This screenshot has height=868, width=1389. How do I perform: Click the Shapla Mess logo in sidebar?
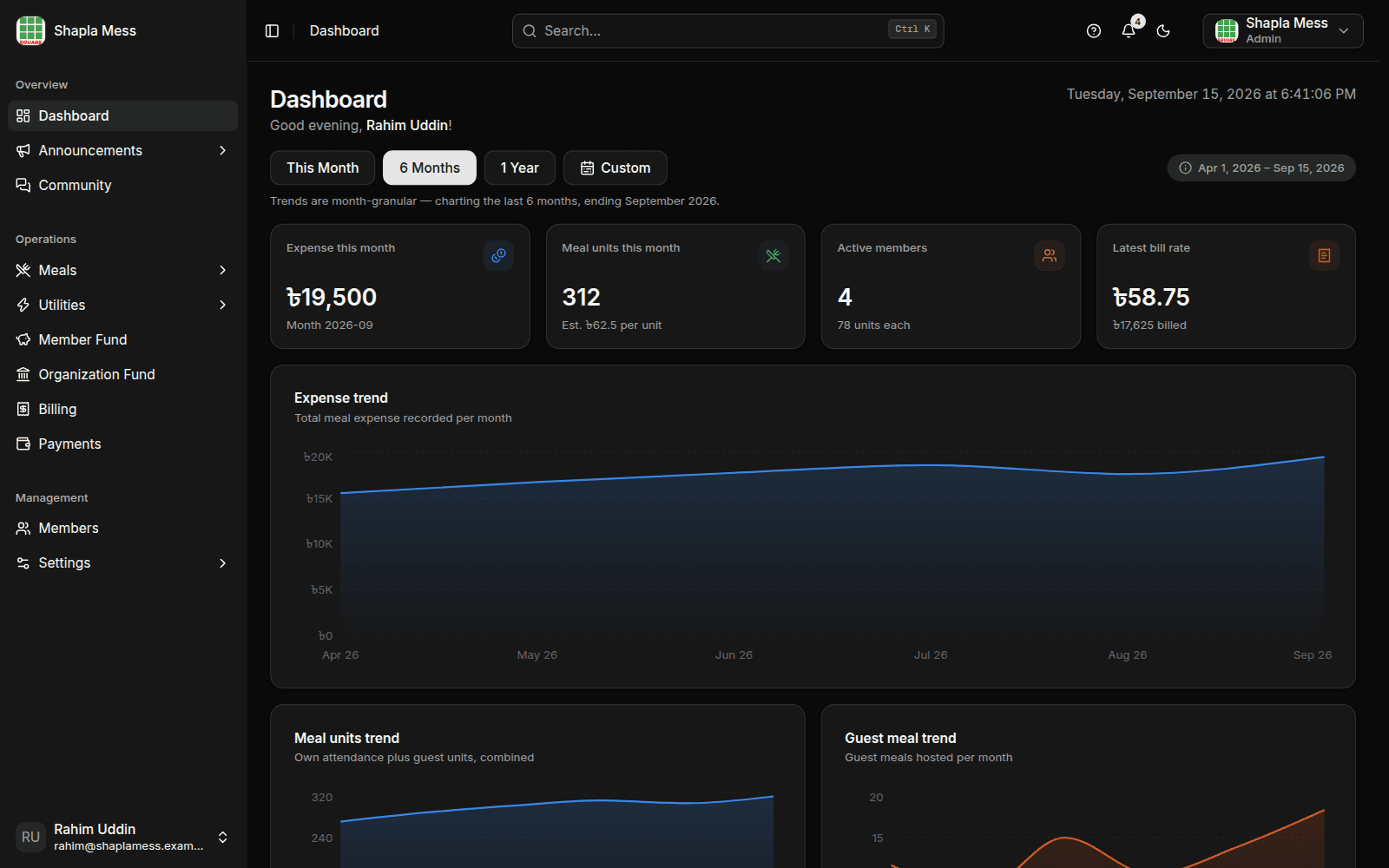pos(30,30)
